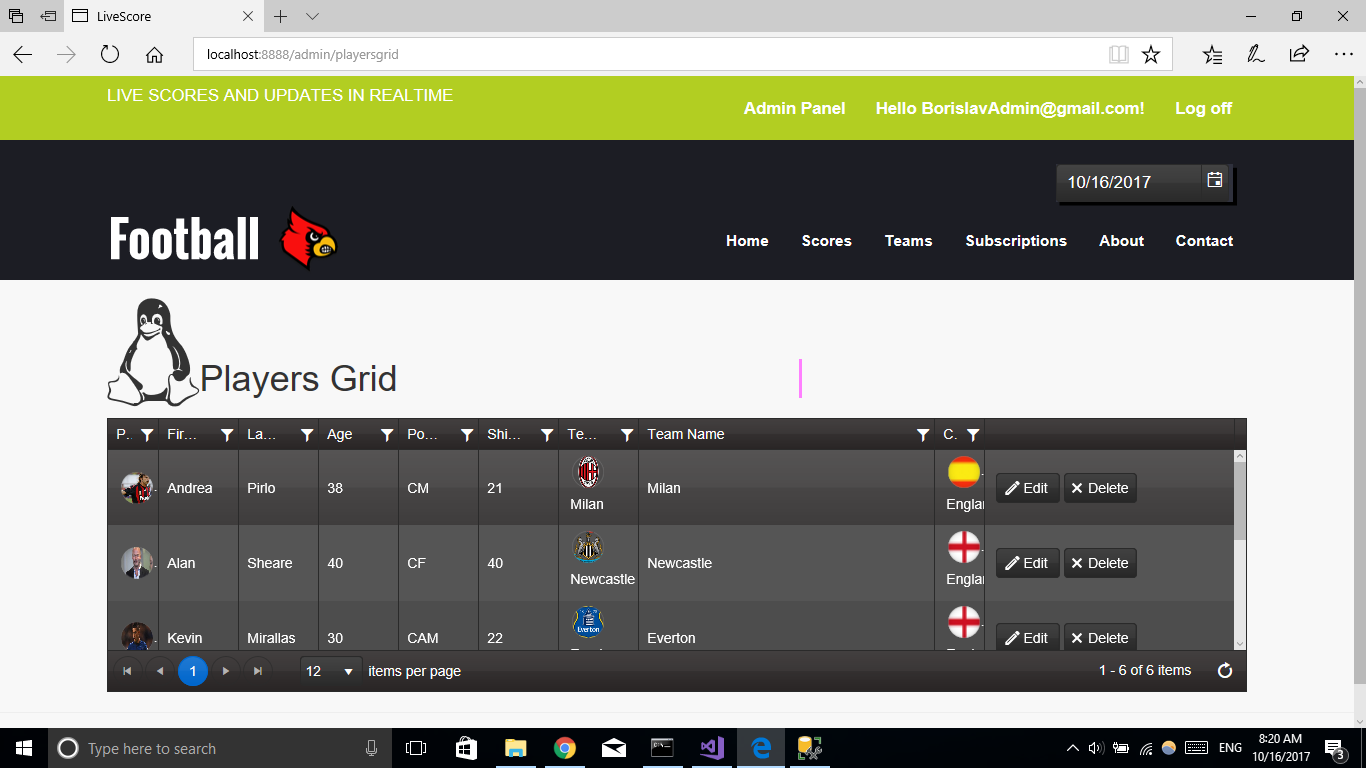Click the Alan Sheare player photo
This screenshot has width=1366, height=768.
click(136, 563)
